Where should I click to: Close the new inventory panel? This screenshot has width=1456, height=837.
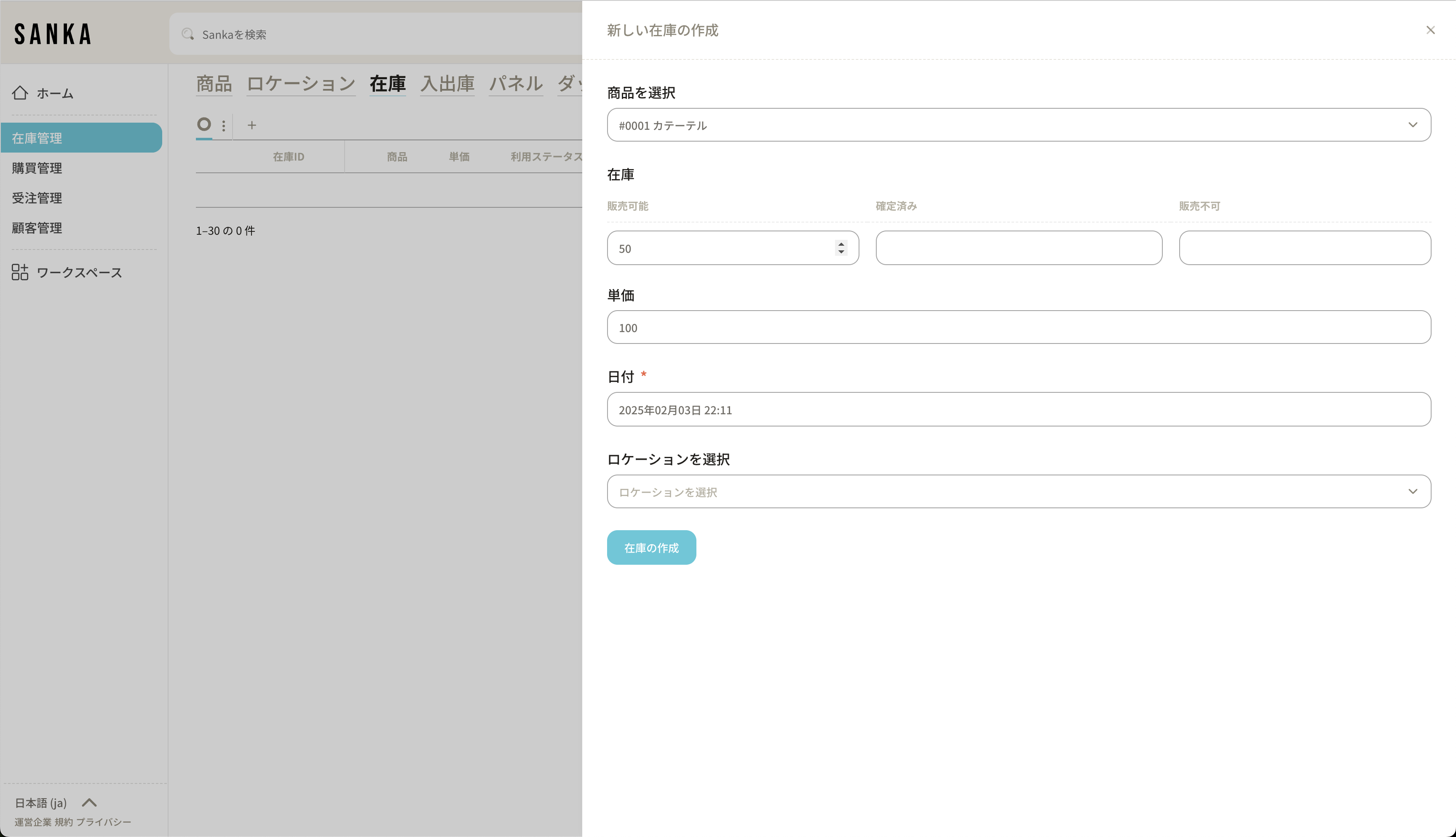click(x=1430, y=30)
